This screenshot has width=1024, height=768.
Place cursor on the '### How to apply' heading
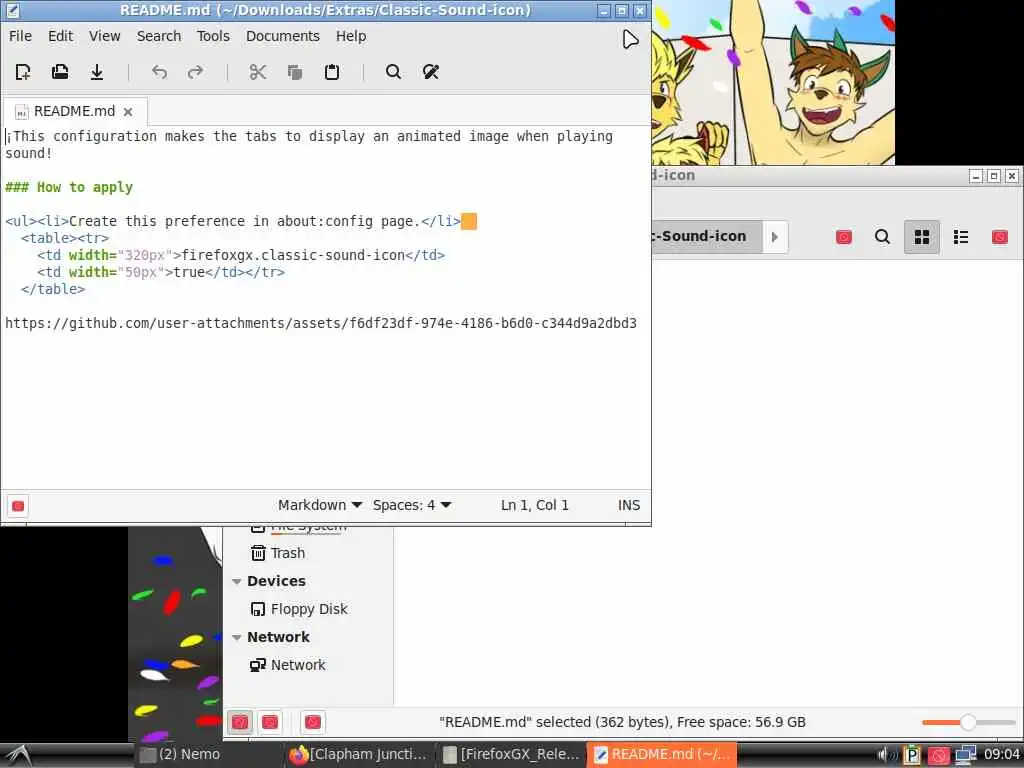(x=69, y=187)
